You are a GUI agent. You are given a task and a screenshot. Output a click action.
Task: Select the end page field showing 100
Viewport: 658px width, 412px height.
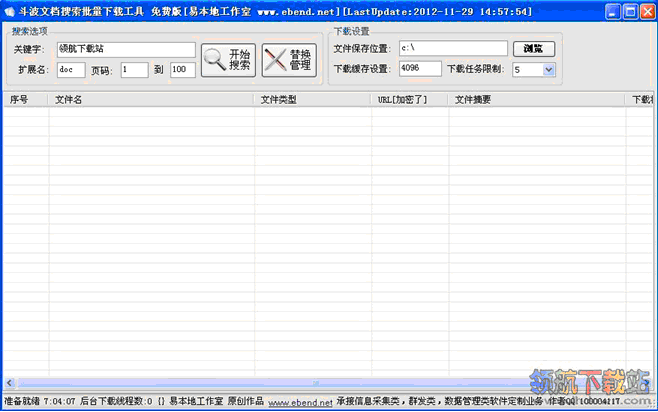[183, 70]
